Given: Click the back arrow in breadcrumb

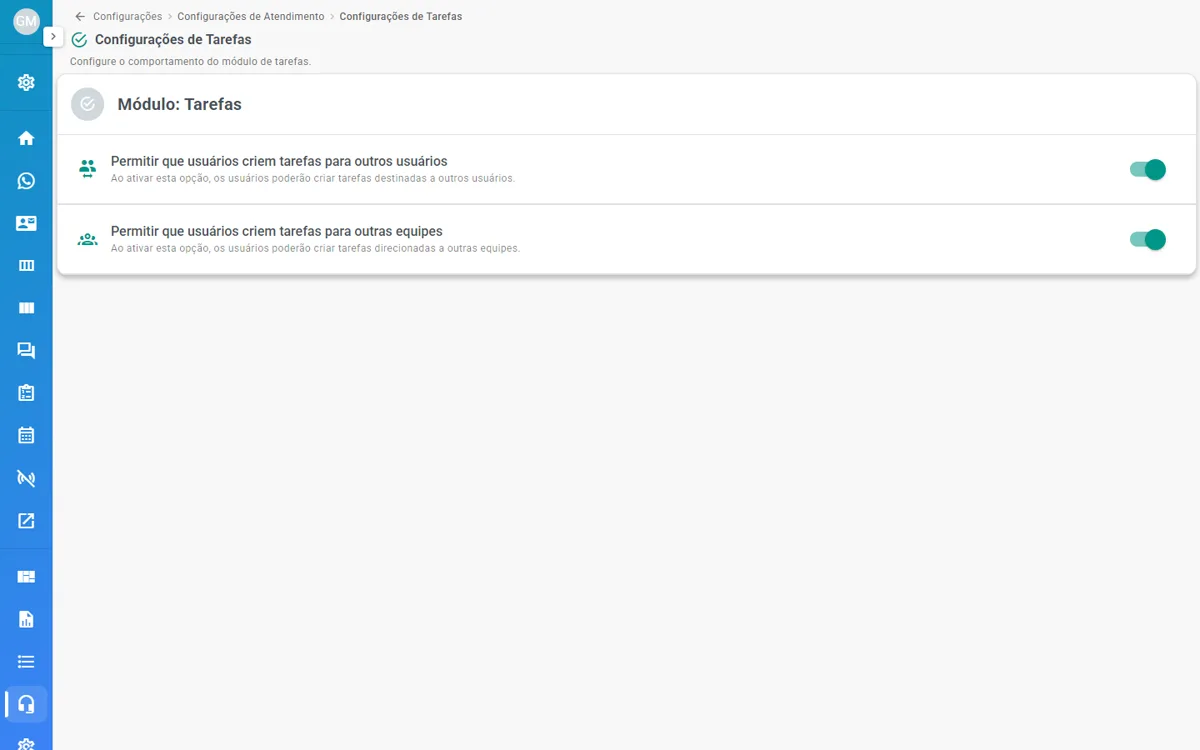Looking at the screenshot, I should coord(80,16).
